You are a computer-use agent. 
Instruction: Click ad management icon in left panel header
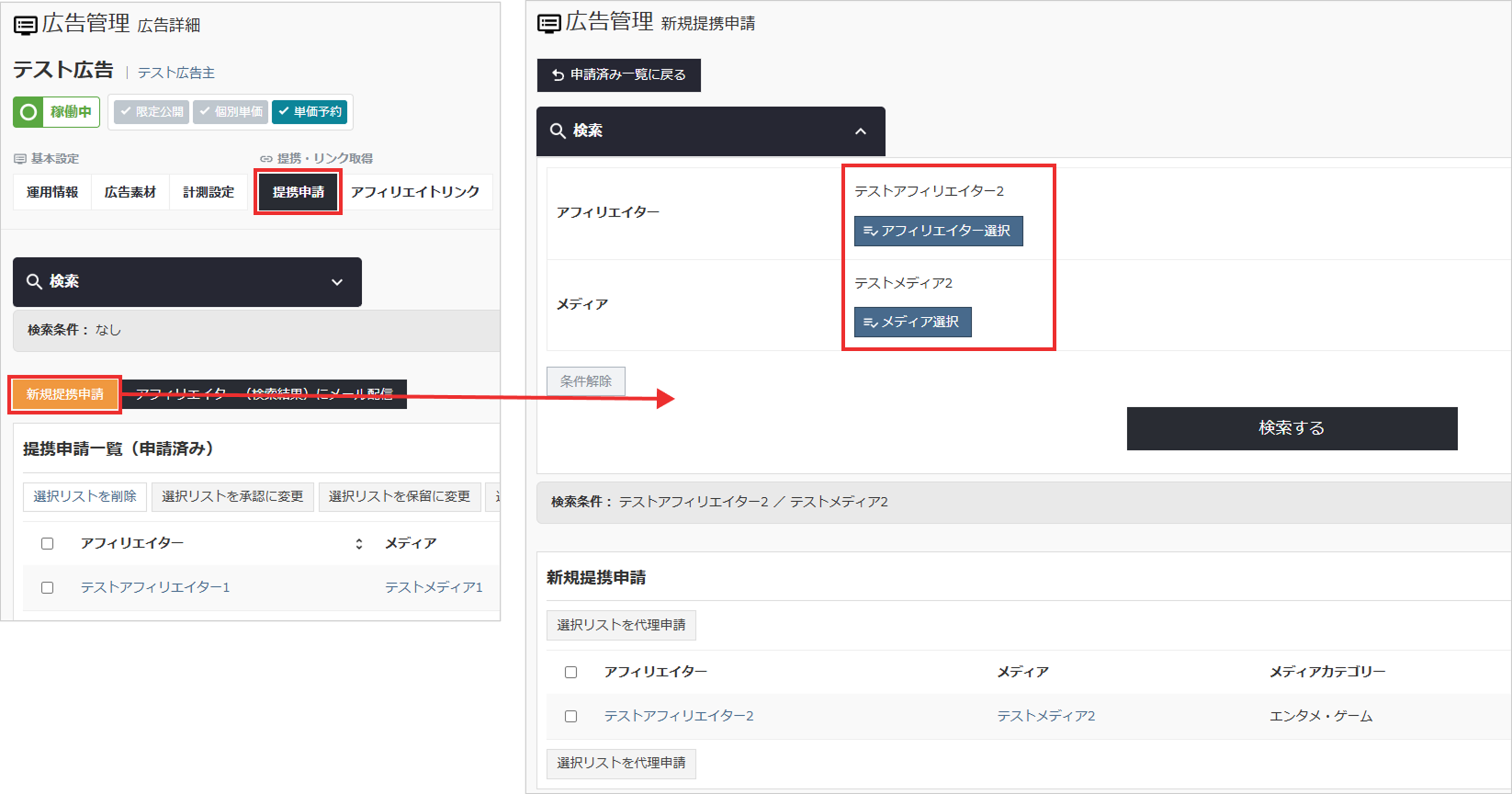26,25
